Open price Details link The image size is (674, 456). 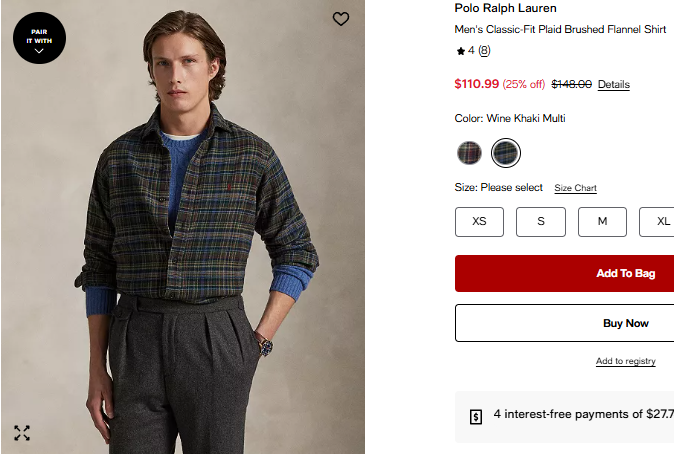[x=614, y=85]
